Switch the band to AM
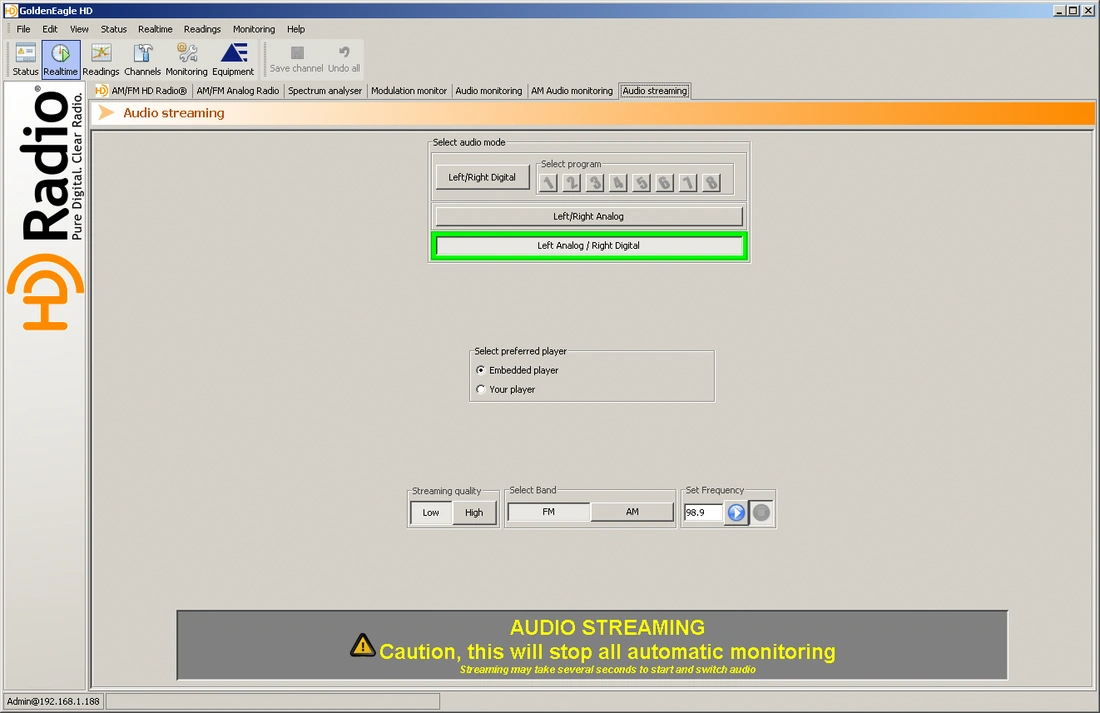Image resolution: width=1100 pixels, height=713 pixels. click(632, 511)
